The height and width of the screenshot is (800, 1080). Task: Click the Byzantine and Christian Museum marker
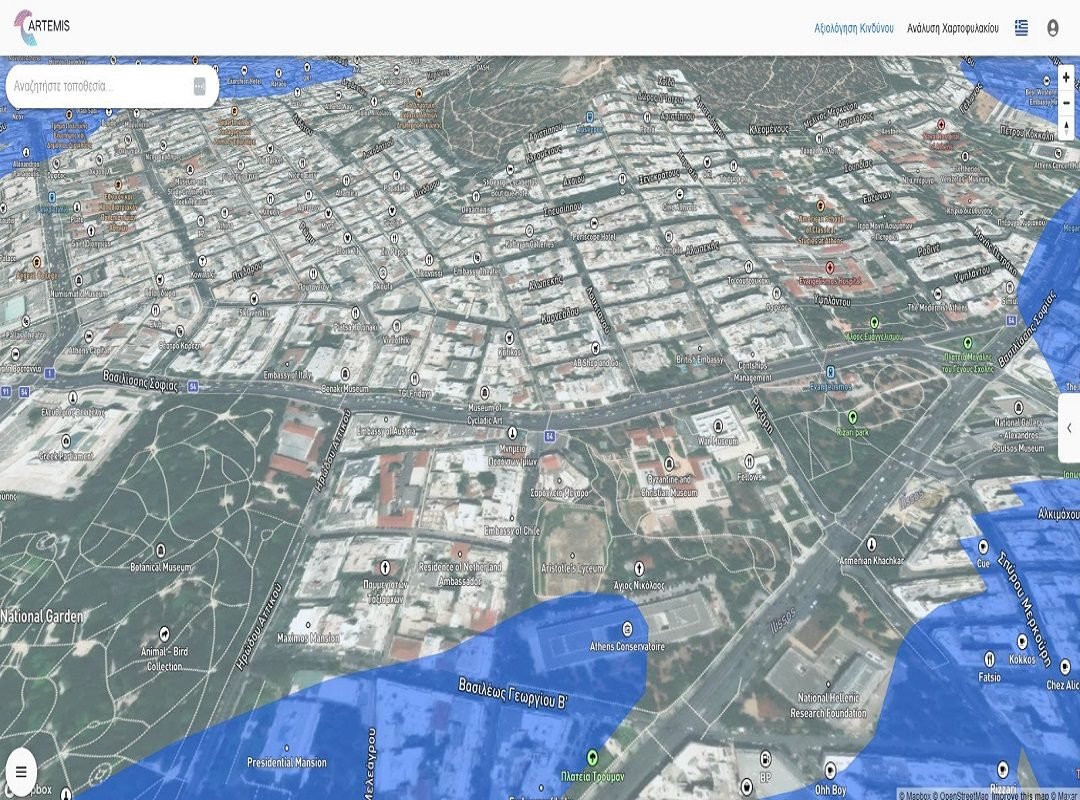(669, 464)
